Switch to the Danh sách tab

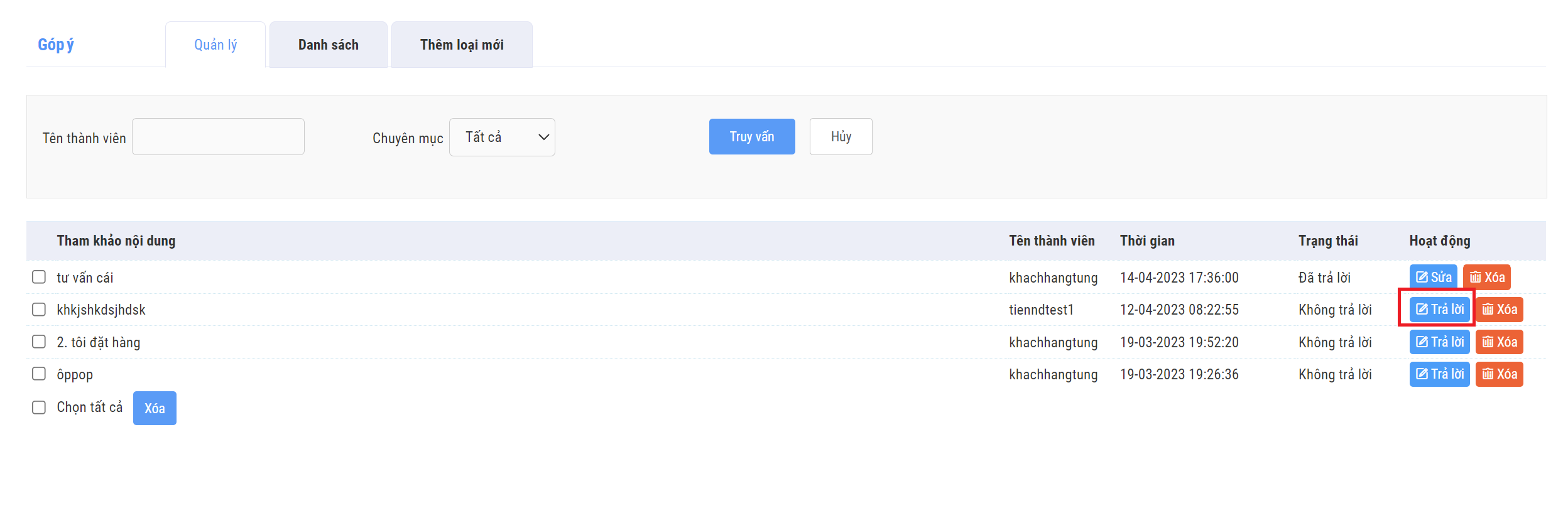pos(328,45)
